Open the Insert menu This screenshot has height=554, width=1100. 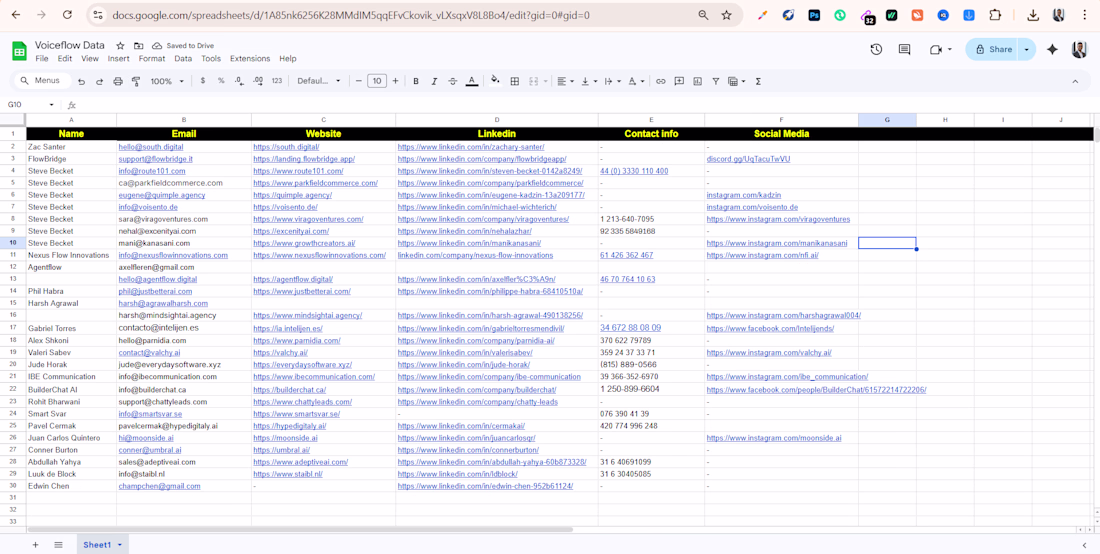119,59
